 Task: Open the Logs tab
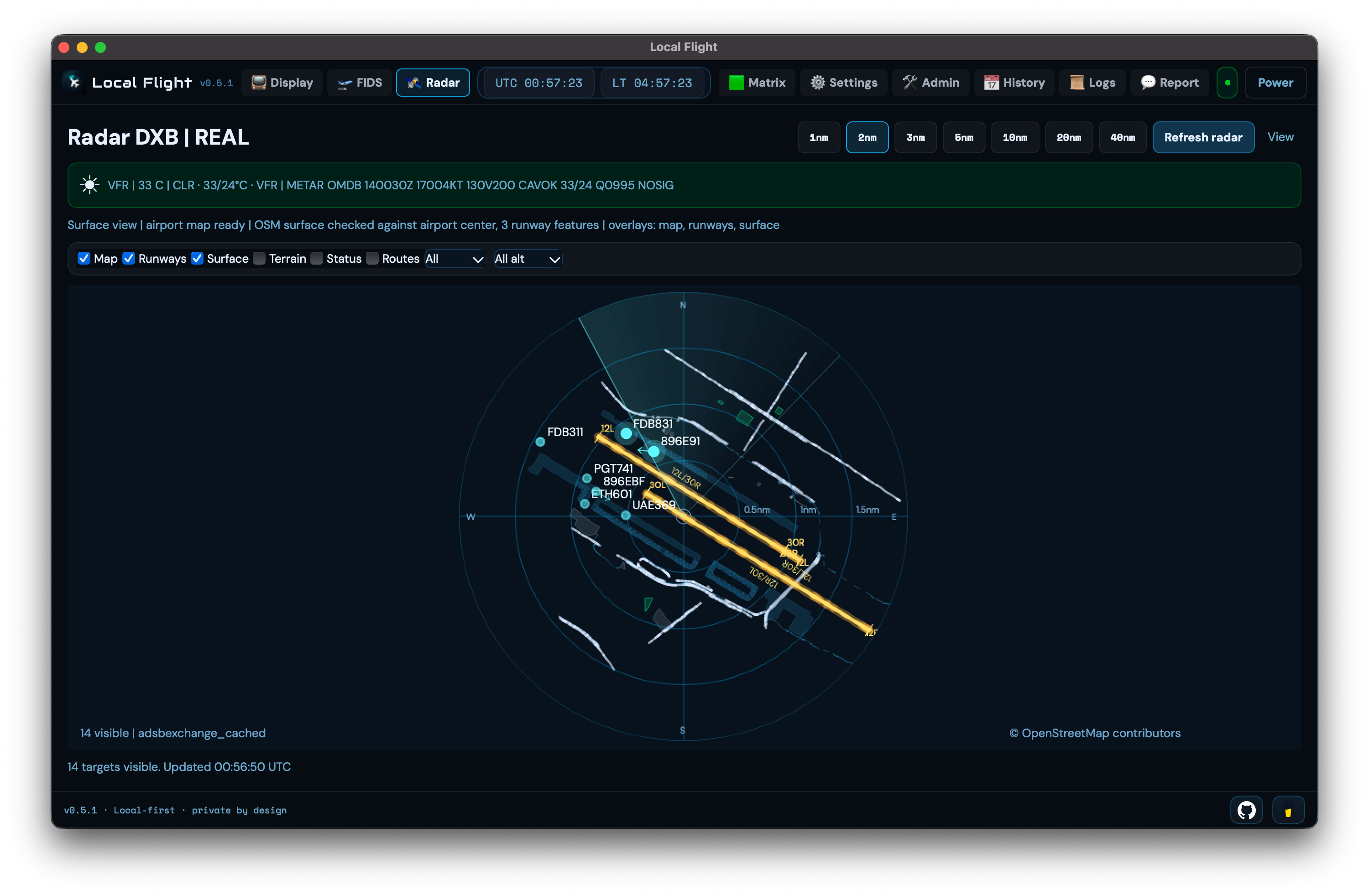point(1092,83)
